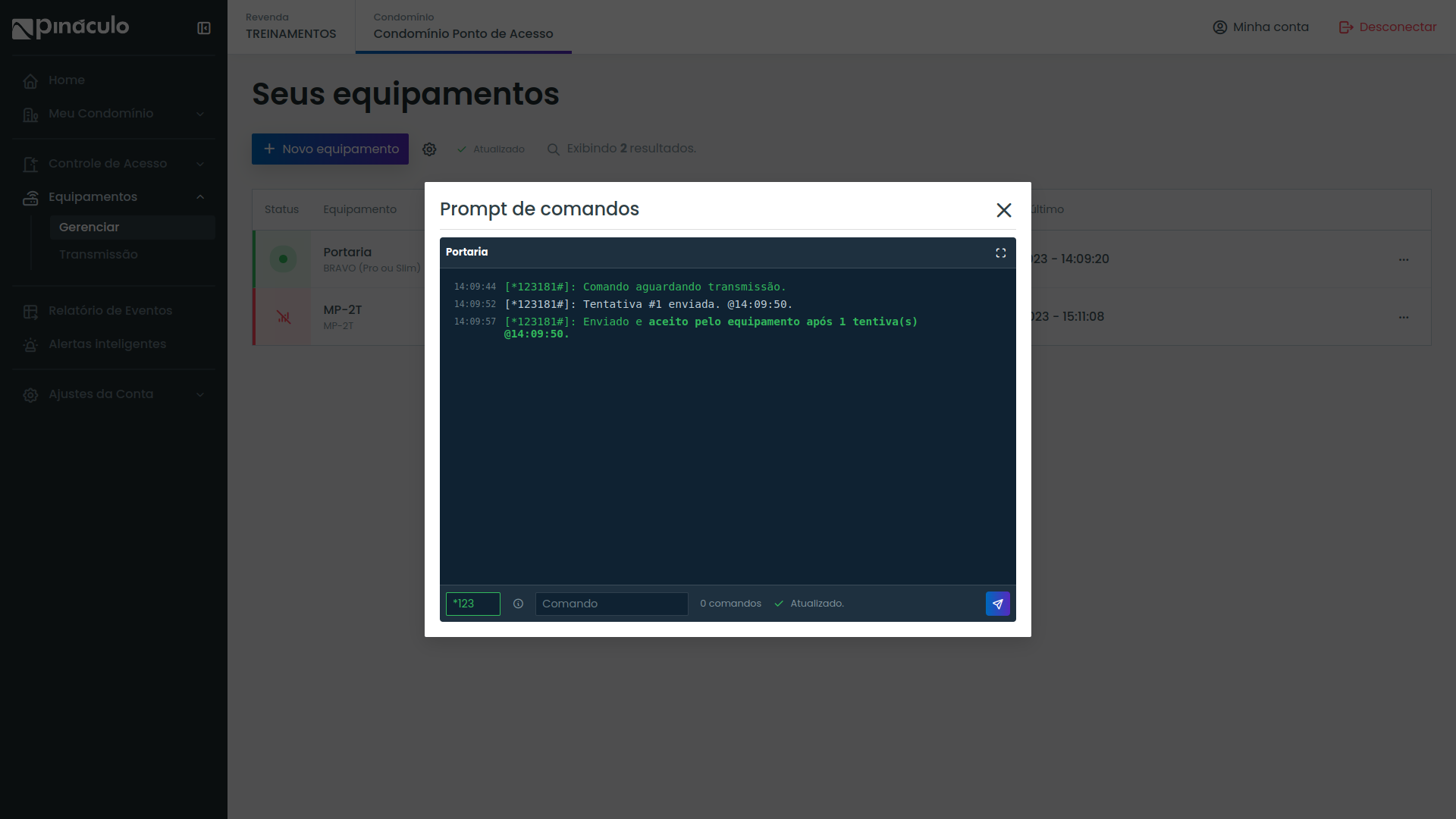The height and width of the screenshot is (819, 1456).
Task: Expand the Ajustes da Conta section
Action: [199, 394]
